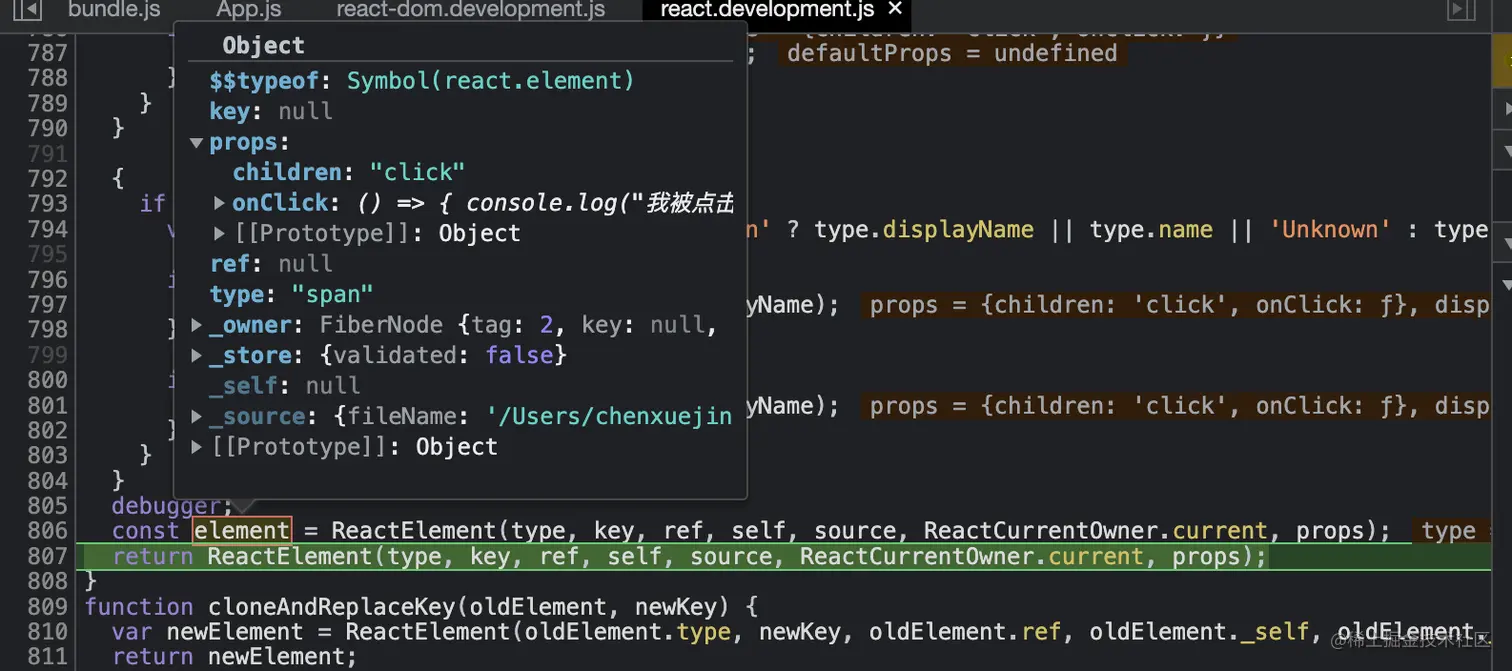
Task: Expand the last [[Prototype]]: Object entry
Action: tap(196, 447)
